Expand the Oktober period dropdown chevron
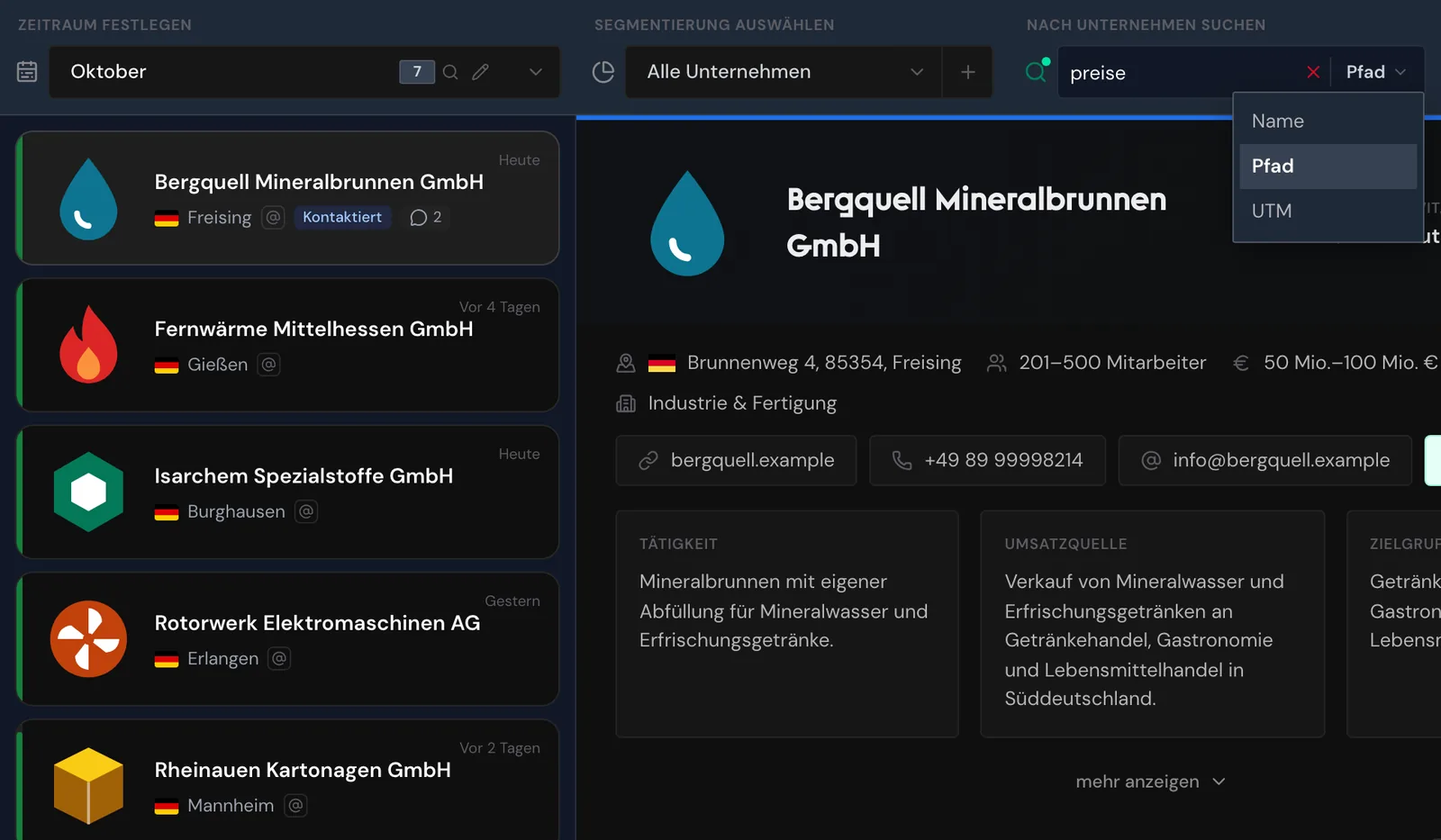This screenshot has width=1441, height=840. [x=536, y=72]
